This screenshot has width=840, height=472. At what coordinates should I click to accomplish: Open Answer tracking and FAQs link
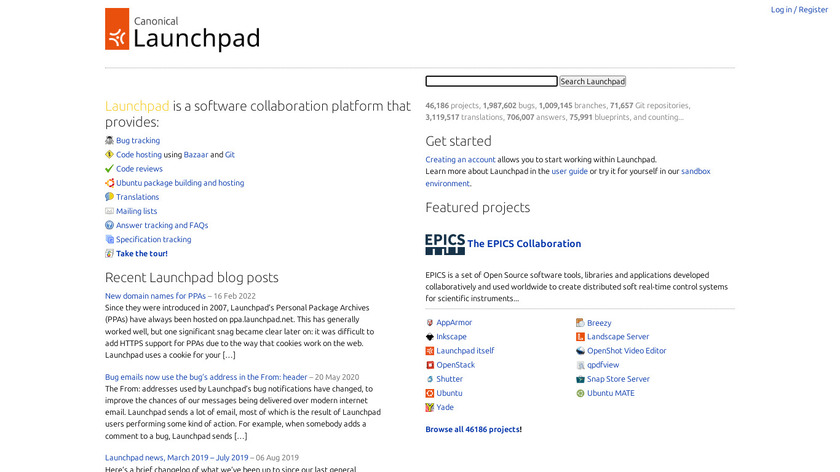click(x=162, y=225)
